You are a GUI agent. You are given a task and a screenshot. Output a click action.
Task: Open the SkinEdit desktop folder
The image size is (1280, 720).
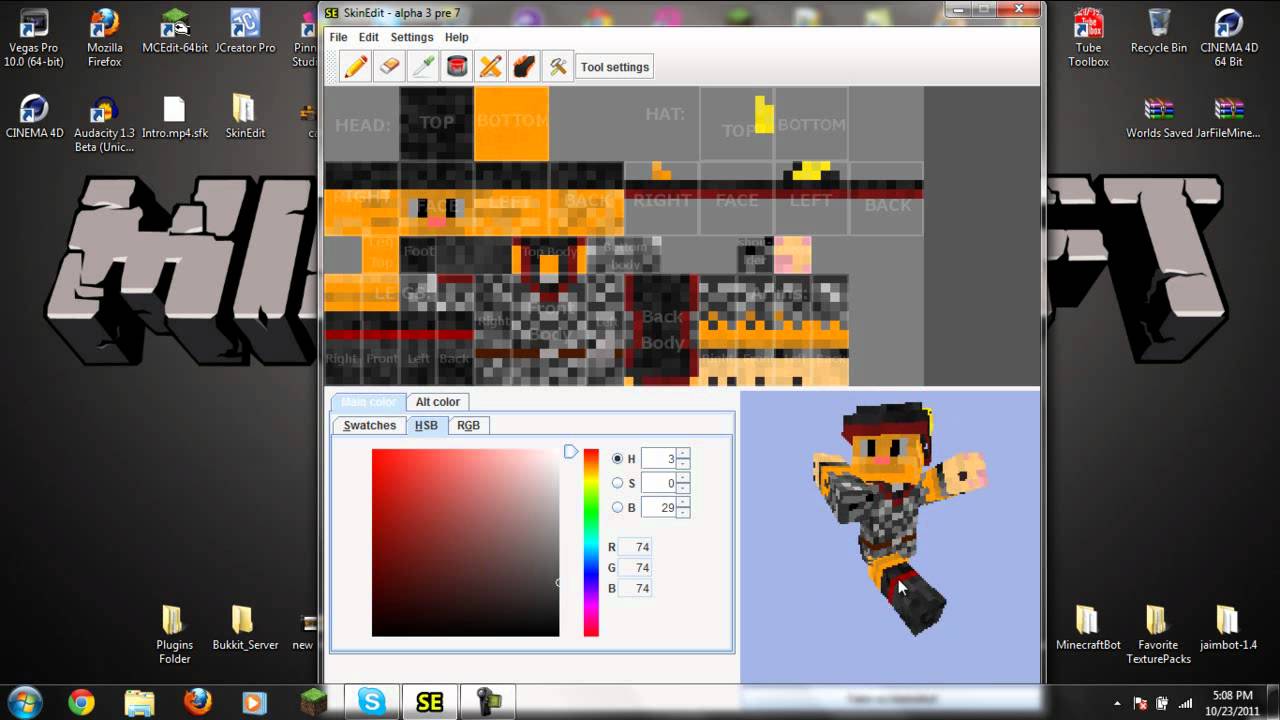point(245,117)
